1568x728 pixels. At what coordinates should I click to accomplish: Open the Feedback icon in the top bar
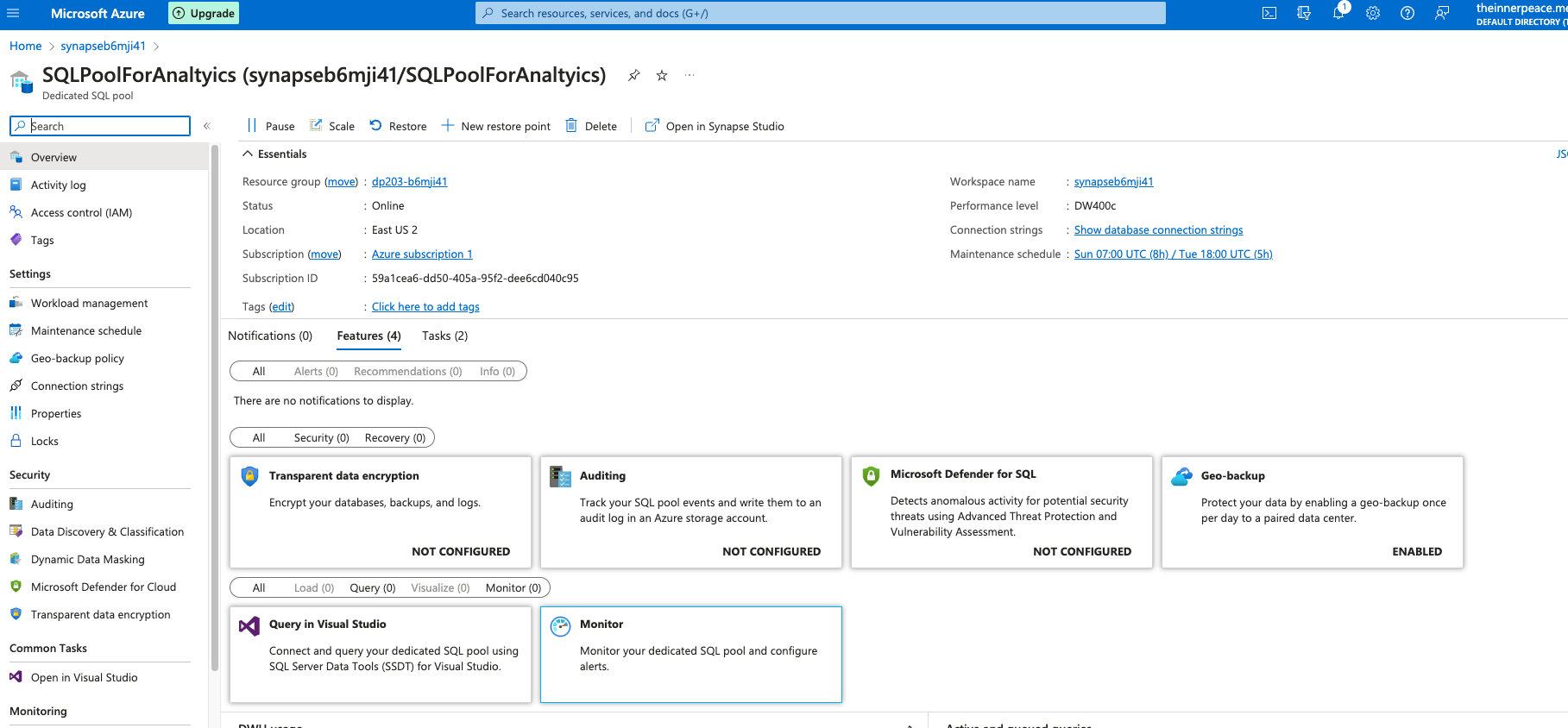coord(1442,13)
